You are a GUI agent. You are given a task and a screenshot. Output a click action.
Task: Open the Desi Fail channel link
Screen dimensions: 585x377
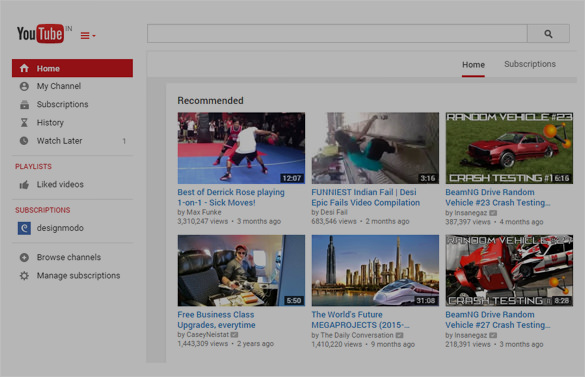[334, 212]
